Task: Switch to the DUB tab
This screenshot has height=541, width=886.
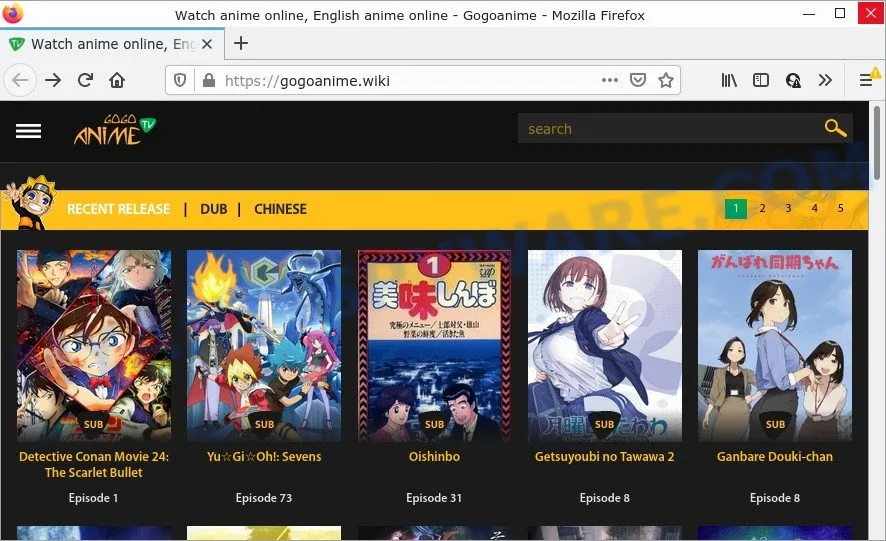Action: pyautogui.click(x=214, y=209)
